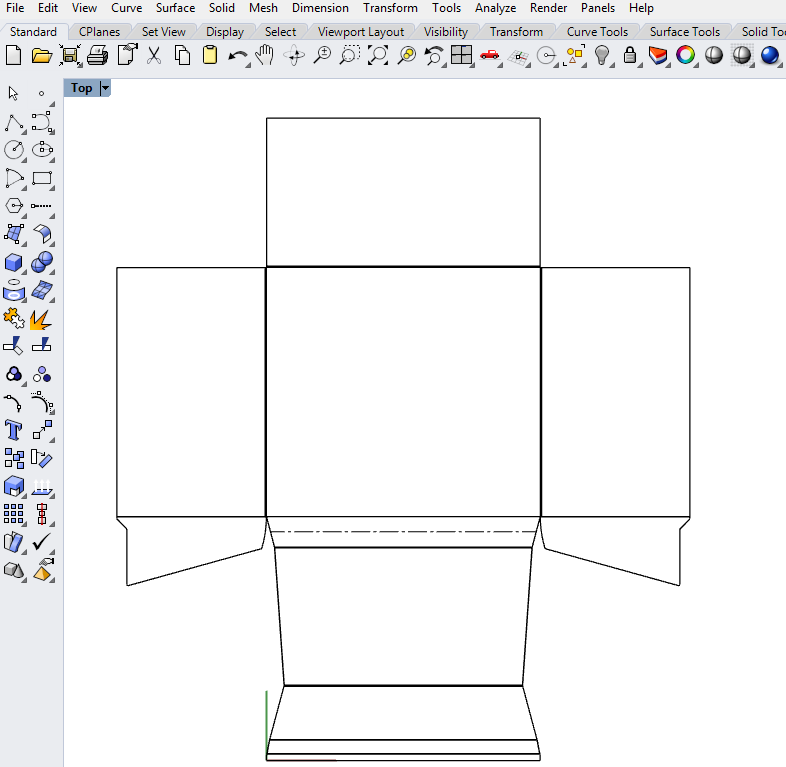Open the Surface menu
This screenshot has height=767, width=786.
click(175, 8)
